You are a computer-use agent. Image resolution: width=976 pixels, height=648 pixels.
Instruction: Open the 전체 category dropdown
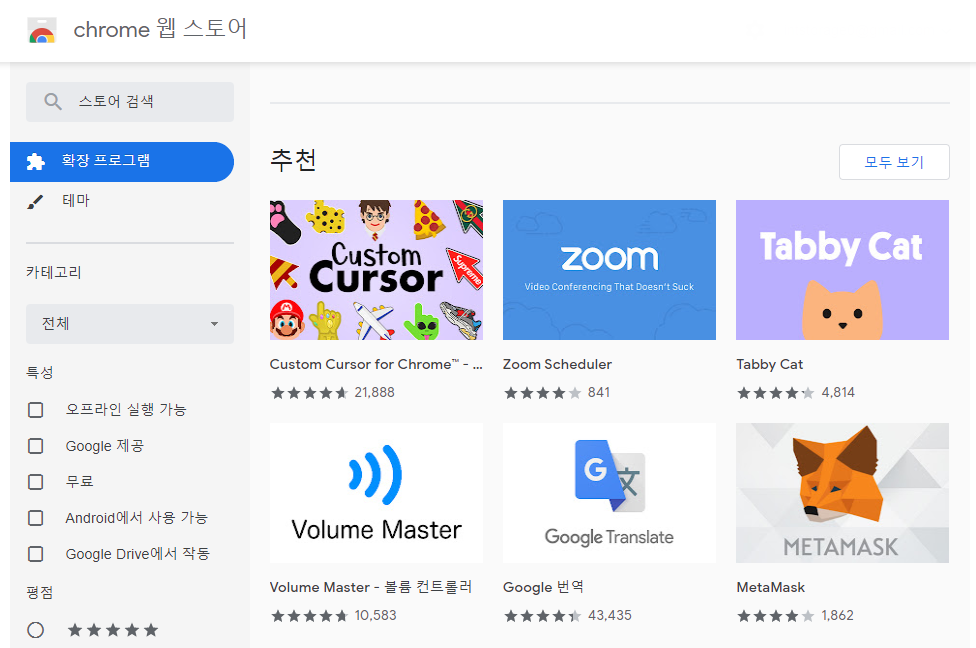130,324
